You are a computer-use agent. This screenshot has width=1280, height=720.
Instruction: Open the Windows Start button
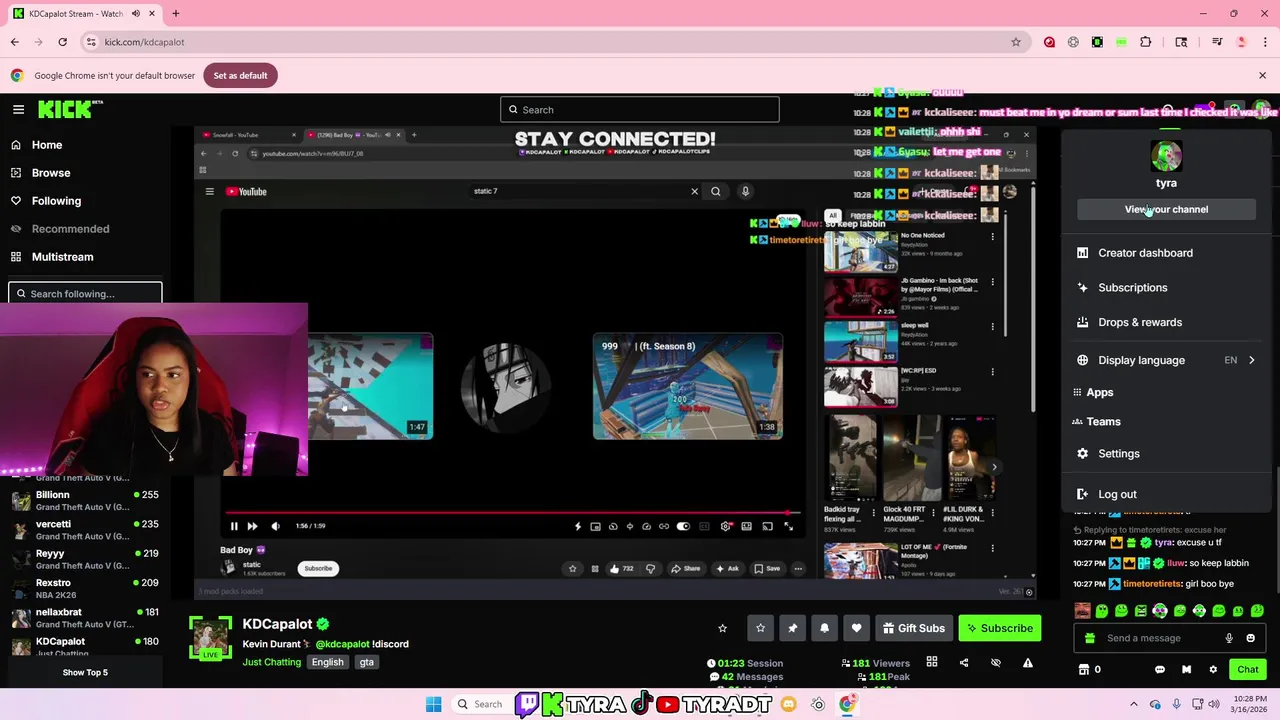tap(433, 704)
